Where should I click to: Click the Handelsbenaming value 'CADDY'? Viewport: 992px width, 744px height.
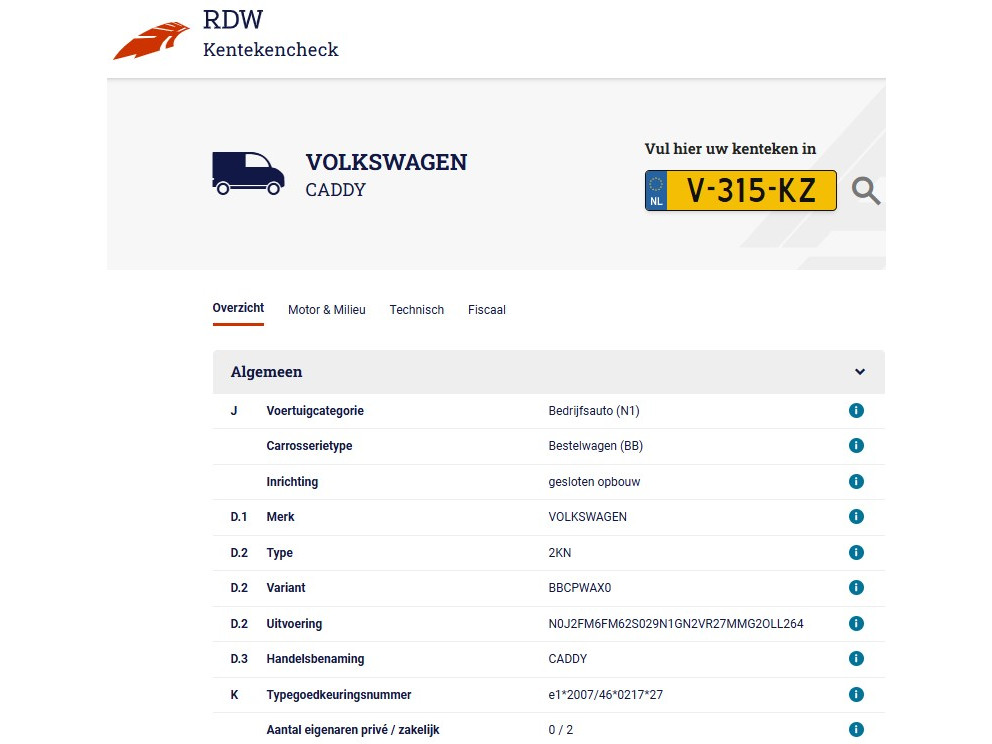(x=567, y=659)
